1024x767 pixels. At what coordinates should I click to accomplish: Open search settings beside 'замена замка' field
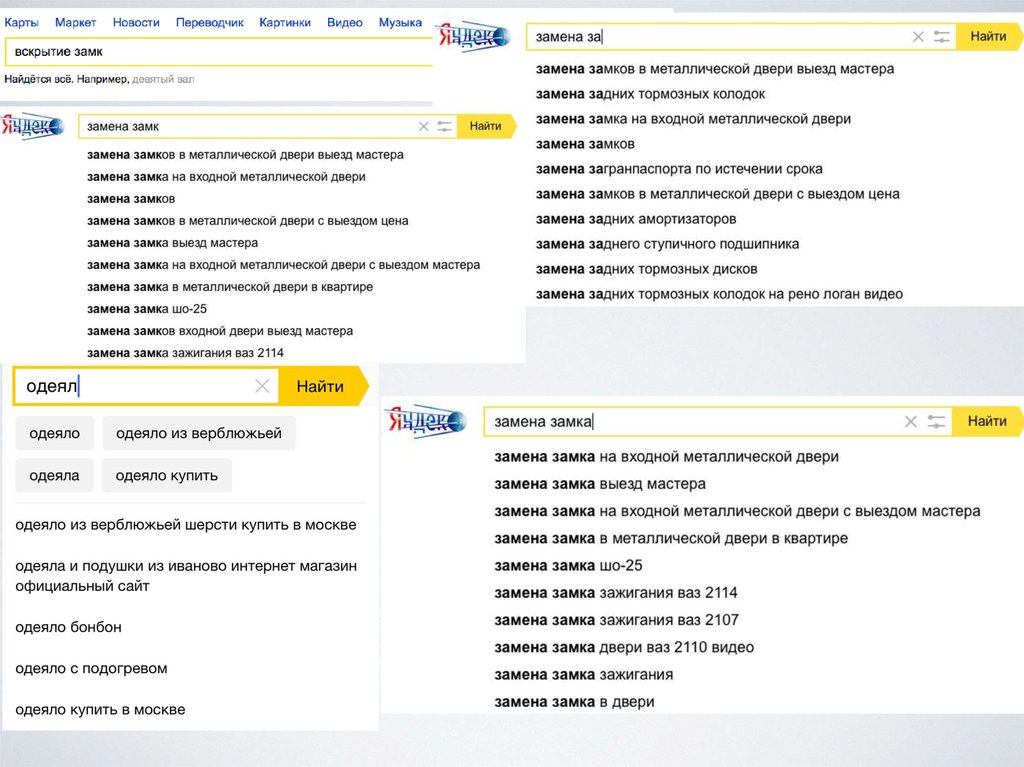[x=936, y=421]
